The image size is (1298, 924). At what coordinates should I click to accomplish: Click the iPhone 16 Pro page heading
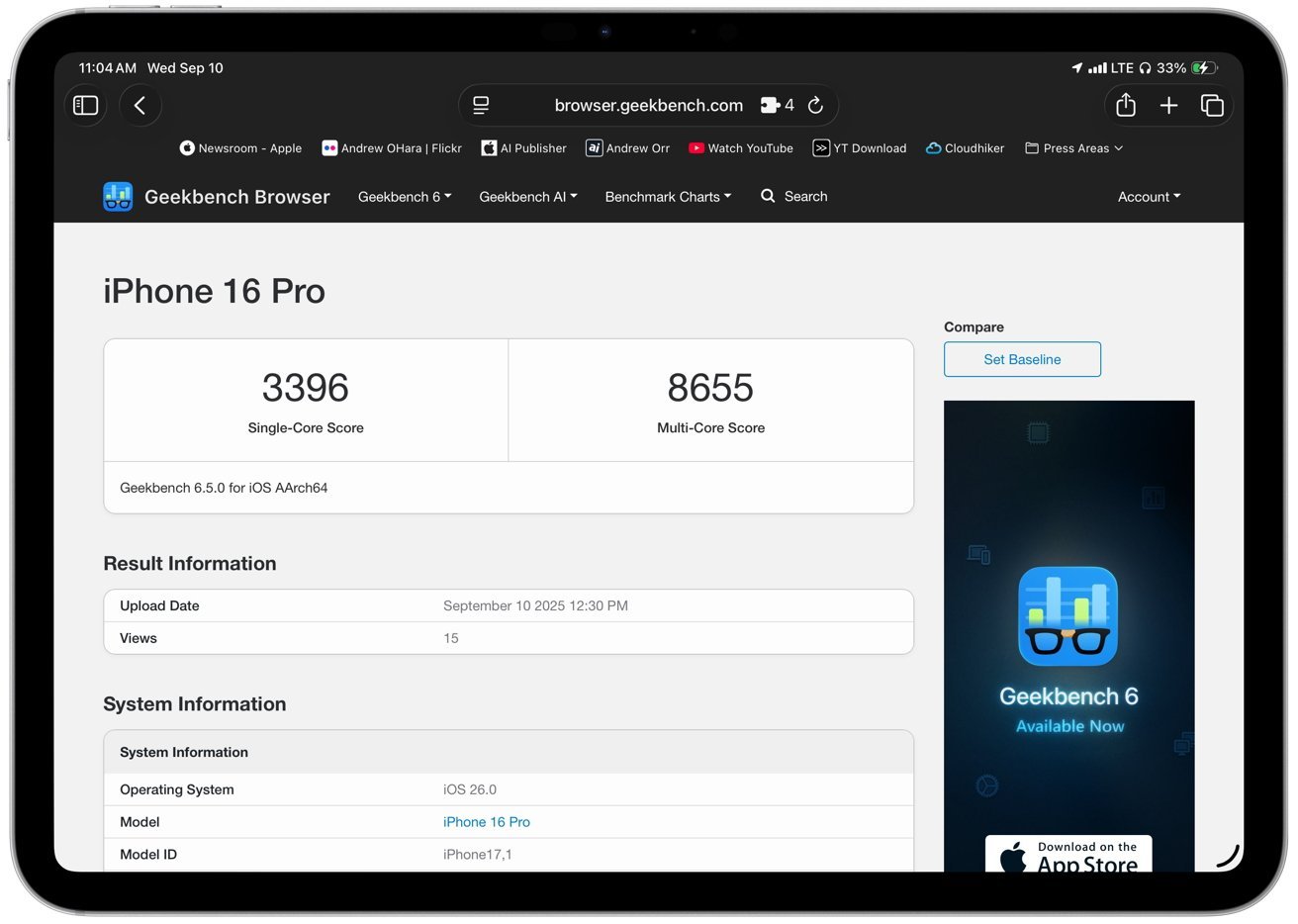[215, 291]
